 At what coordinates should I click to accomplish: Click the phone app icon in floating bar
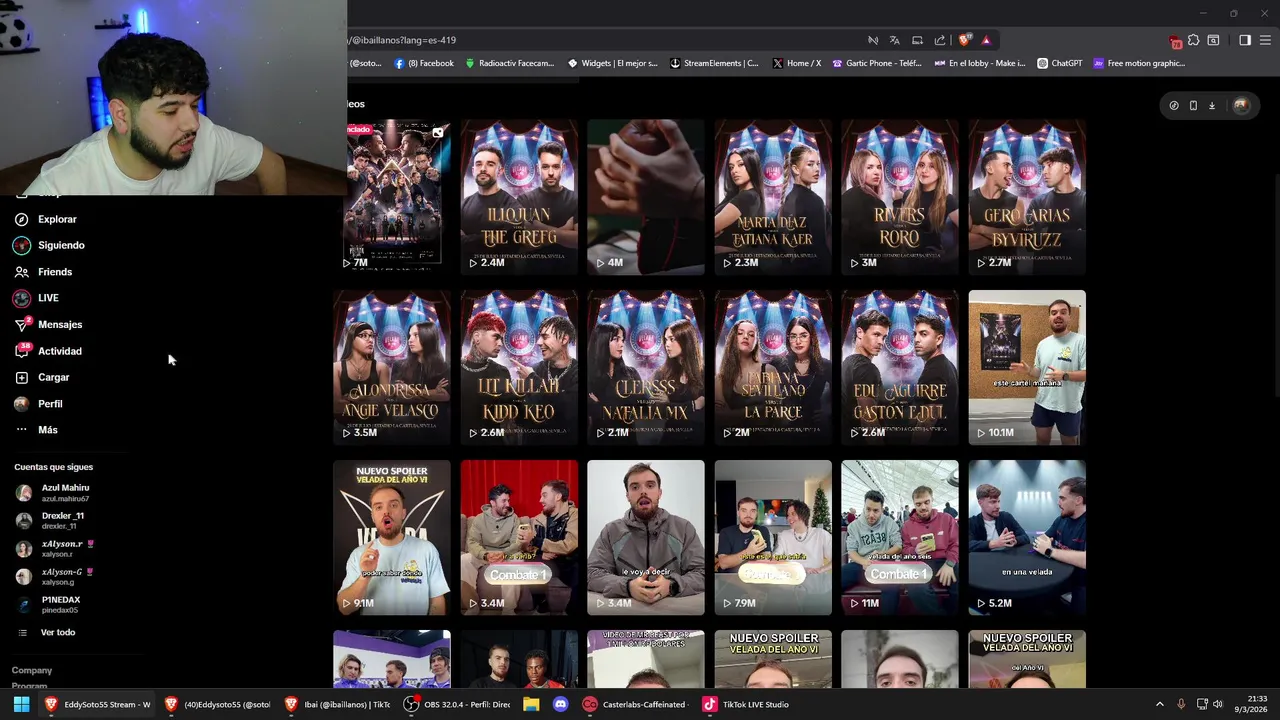1193,105
